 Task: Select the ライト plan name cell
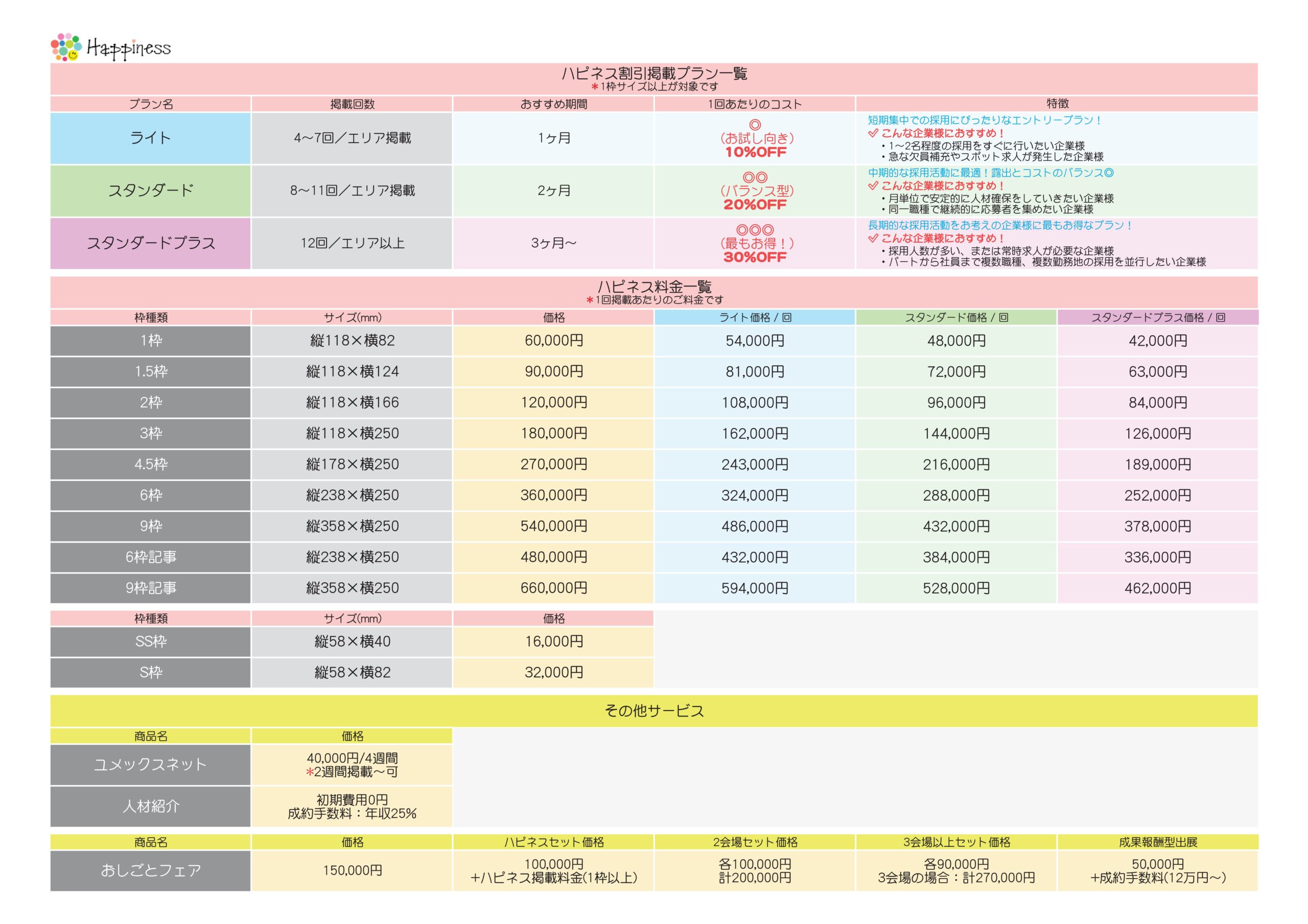click(x=150, y=138)
